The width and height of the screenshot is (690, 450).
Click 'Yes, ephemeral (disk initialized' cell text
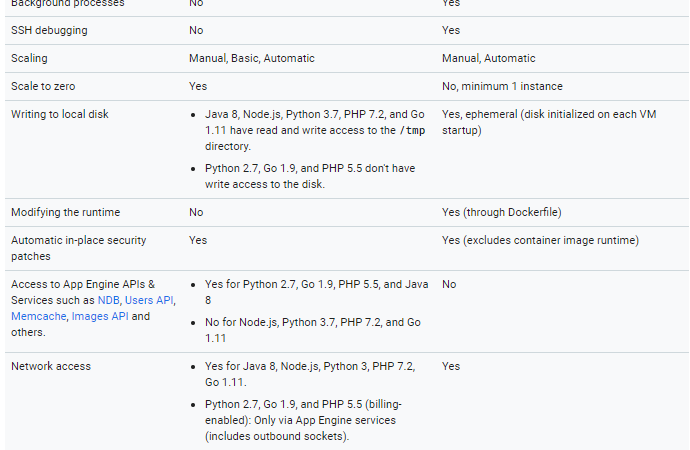[x=549, y=122]
